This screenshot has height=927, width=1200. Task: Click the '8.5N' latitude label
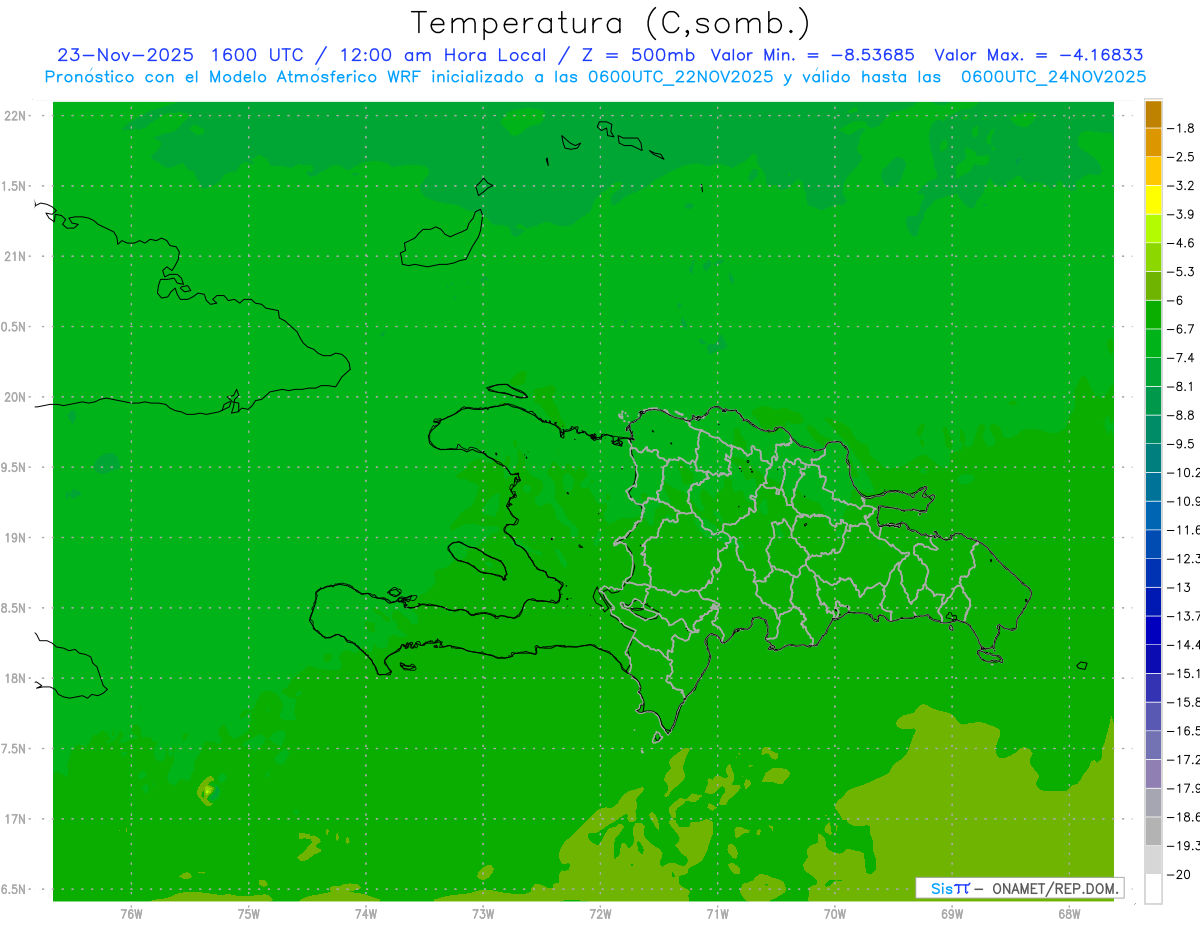pos(14,608)
